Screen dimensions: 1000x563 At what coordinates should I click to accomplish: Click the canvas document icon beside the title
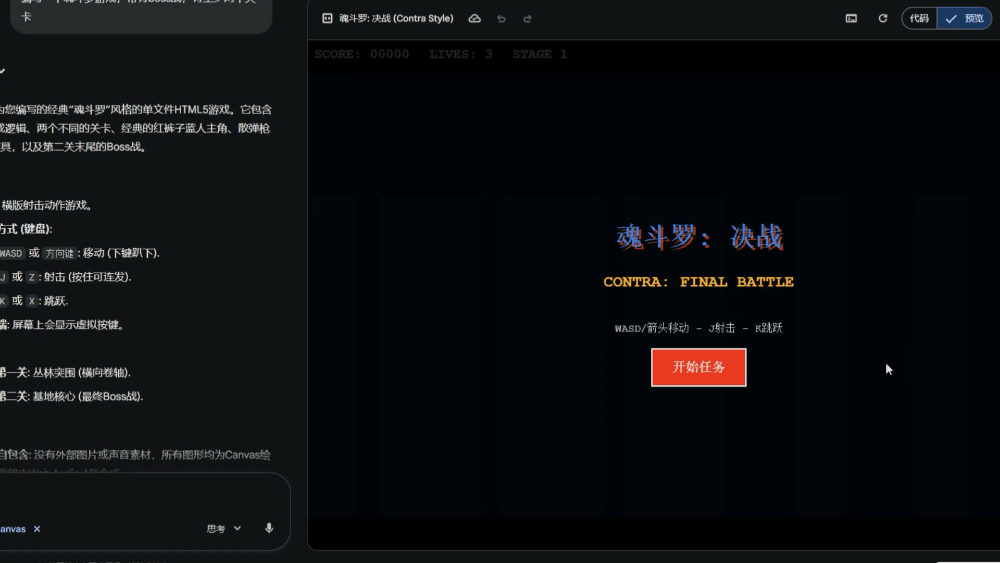(x=327, y=18)
